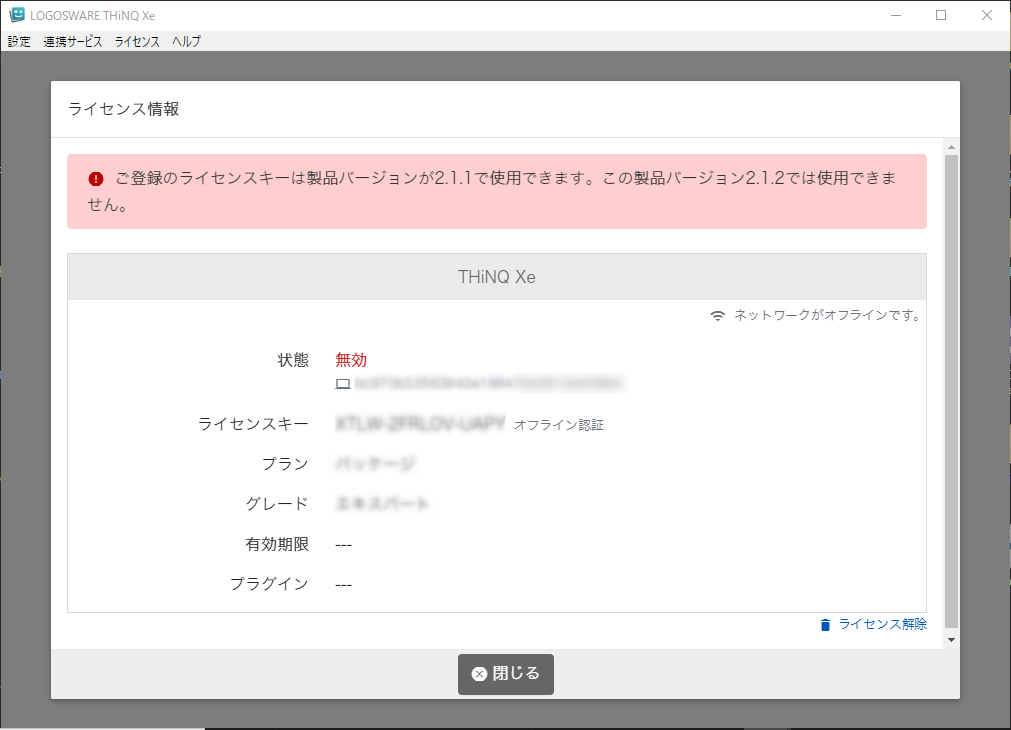Image resolution: width=1011 pixels, height=730 pixels.
Task: Click the オフライン認証 label
Action: point(559,425)
